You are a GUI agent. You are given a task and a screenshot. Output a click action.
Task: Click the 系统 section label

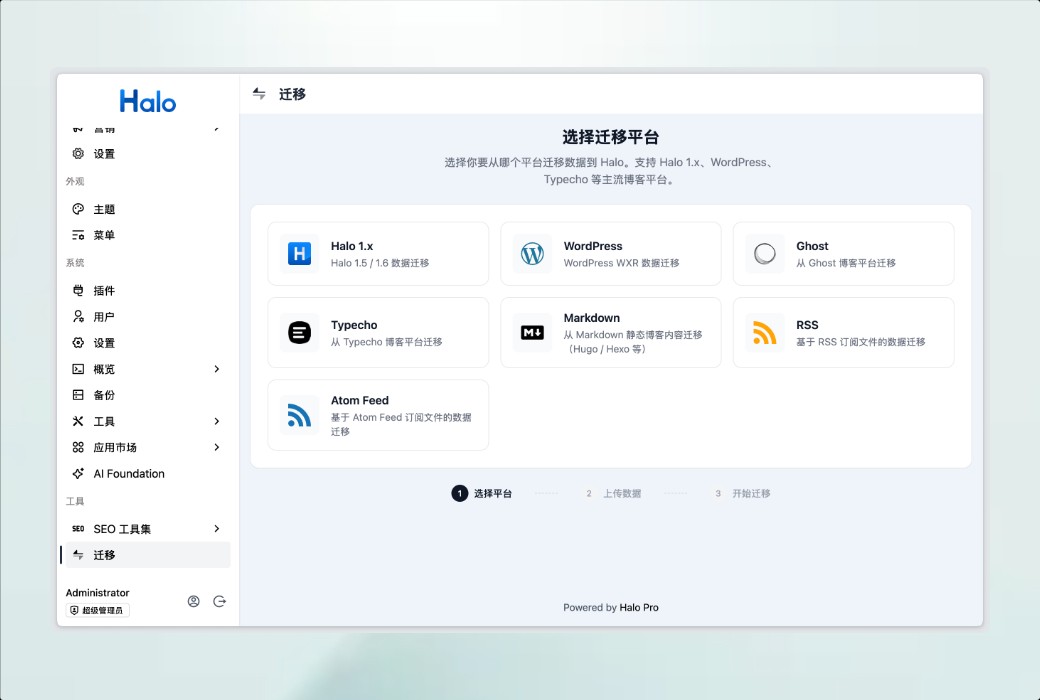75,263
